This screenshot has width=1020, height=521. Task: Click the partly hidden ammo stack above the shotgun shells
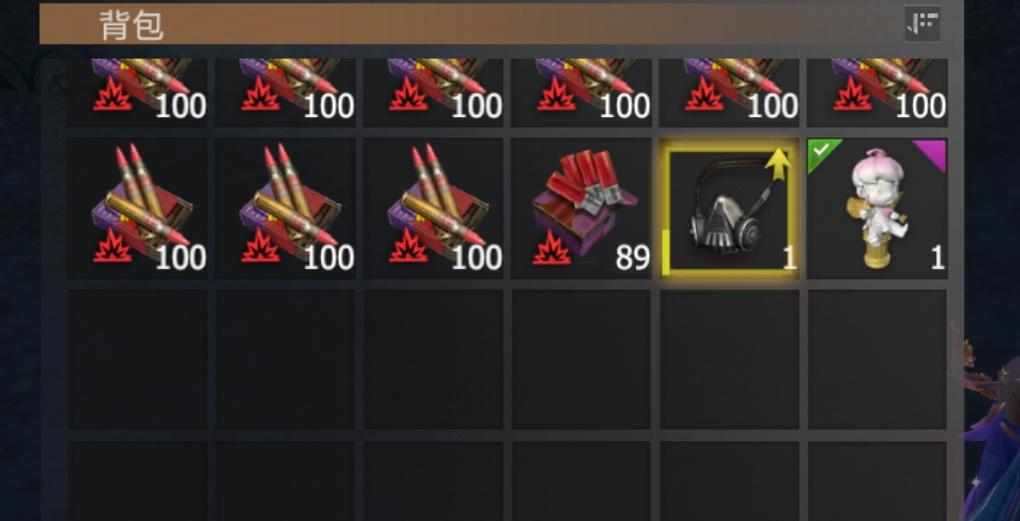pos(581,92)
